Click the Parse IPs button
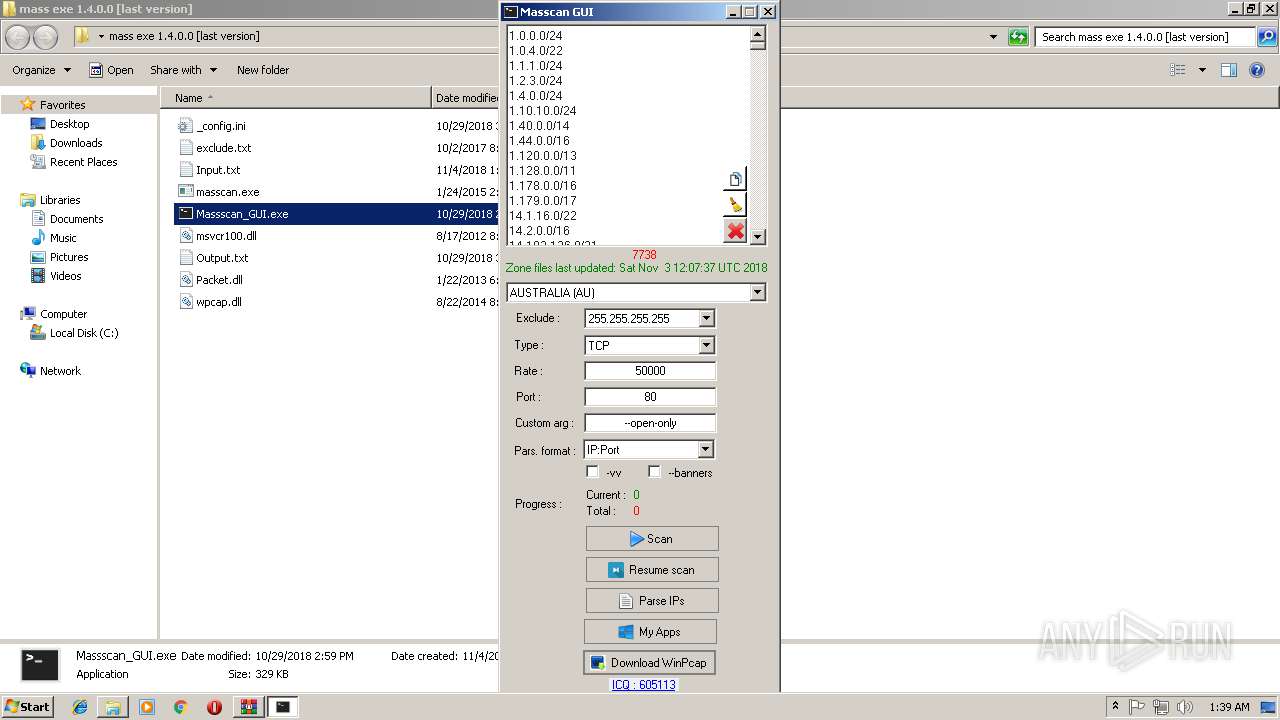 point(652,601)
